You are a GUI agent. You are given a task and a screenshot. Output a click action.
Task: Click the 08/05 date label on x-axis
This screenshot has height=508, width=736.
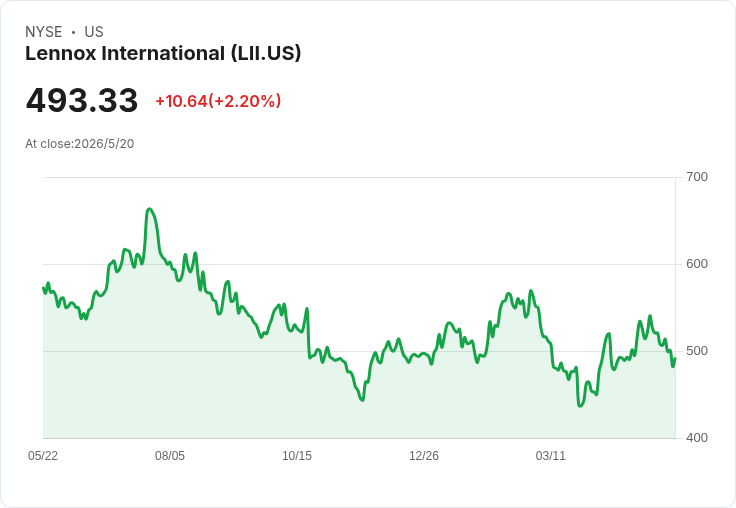point(170,456)
